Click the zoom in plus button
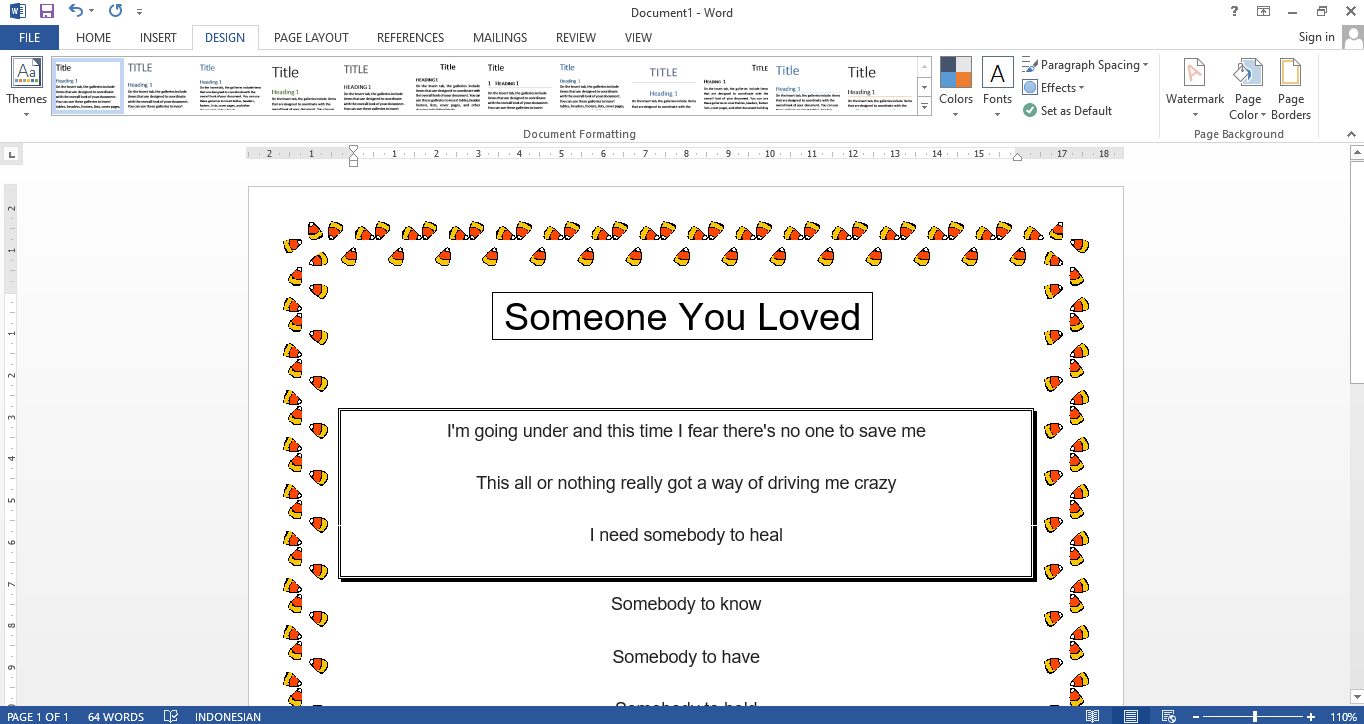The image size is (1364, 724). (1311, 716)
